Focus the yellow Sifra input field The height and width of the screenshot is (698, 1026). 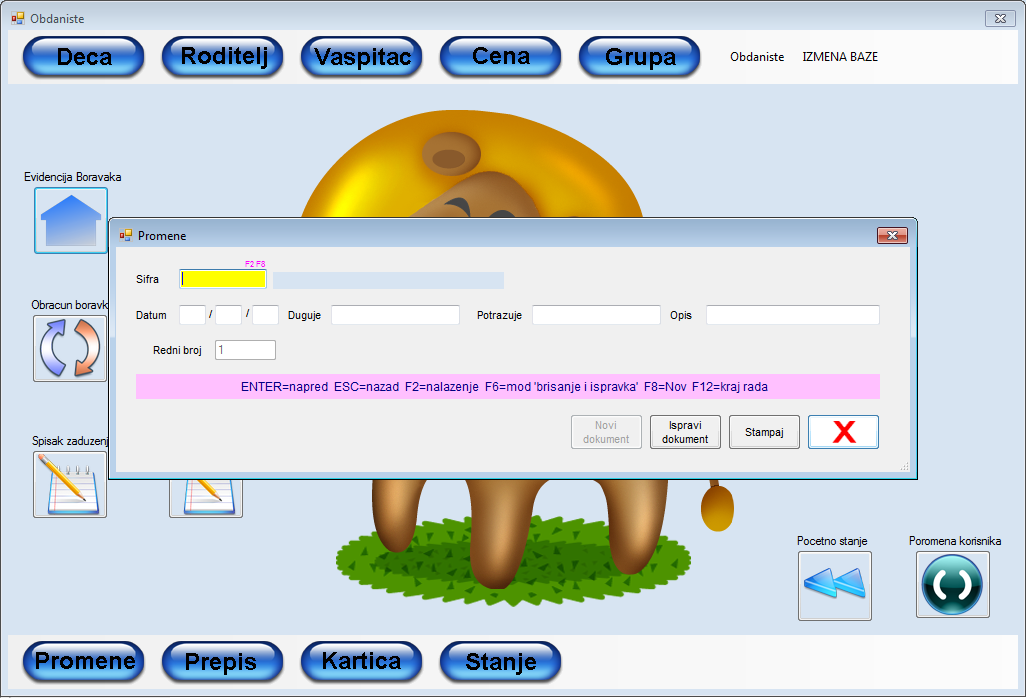pos(223,279)
